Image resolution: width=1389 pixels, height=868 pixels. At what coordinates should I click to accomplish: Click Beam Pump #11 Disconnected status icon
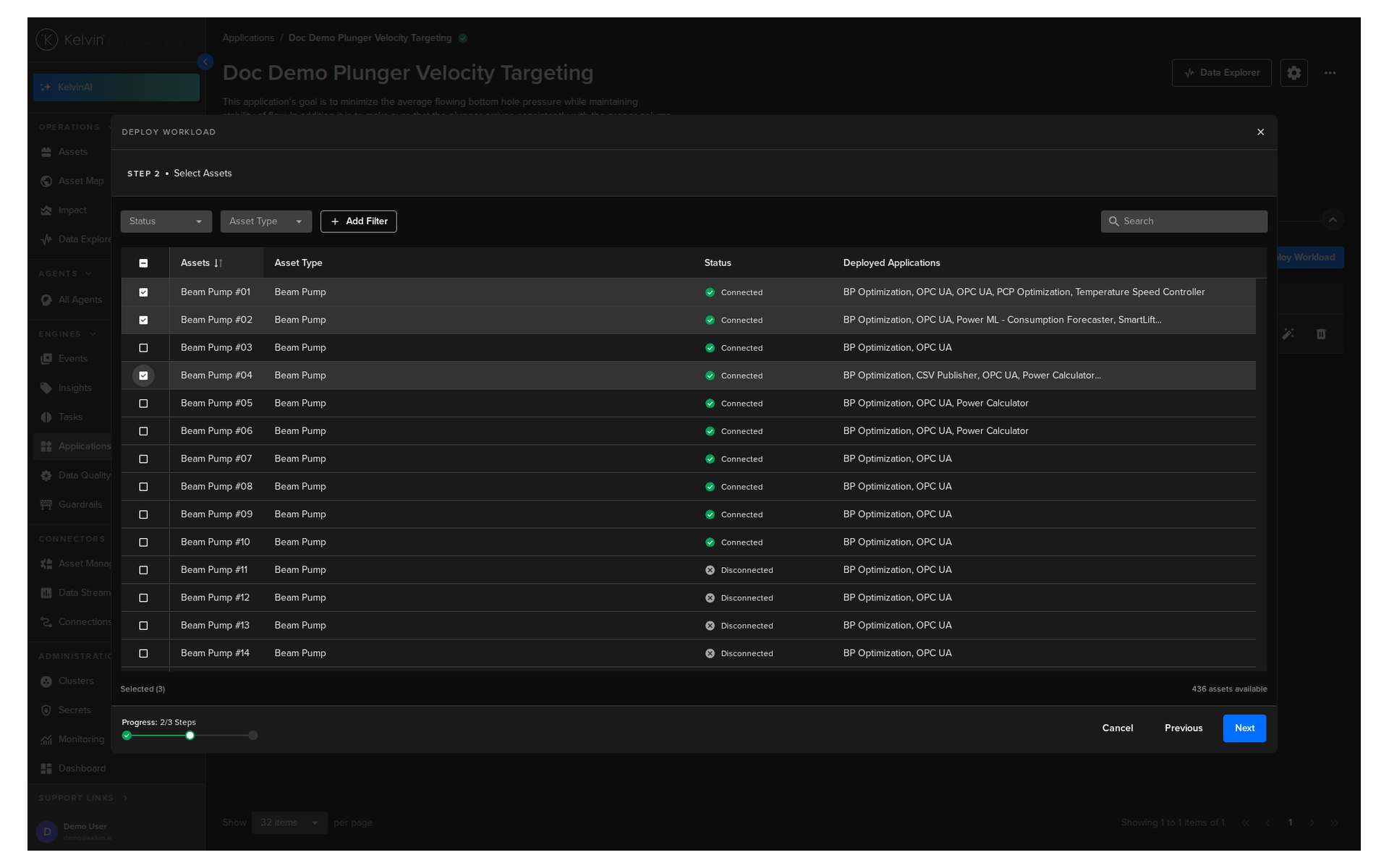(x=710, y=570)
